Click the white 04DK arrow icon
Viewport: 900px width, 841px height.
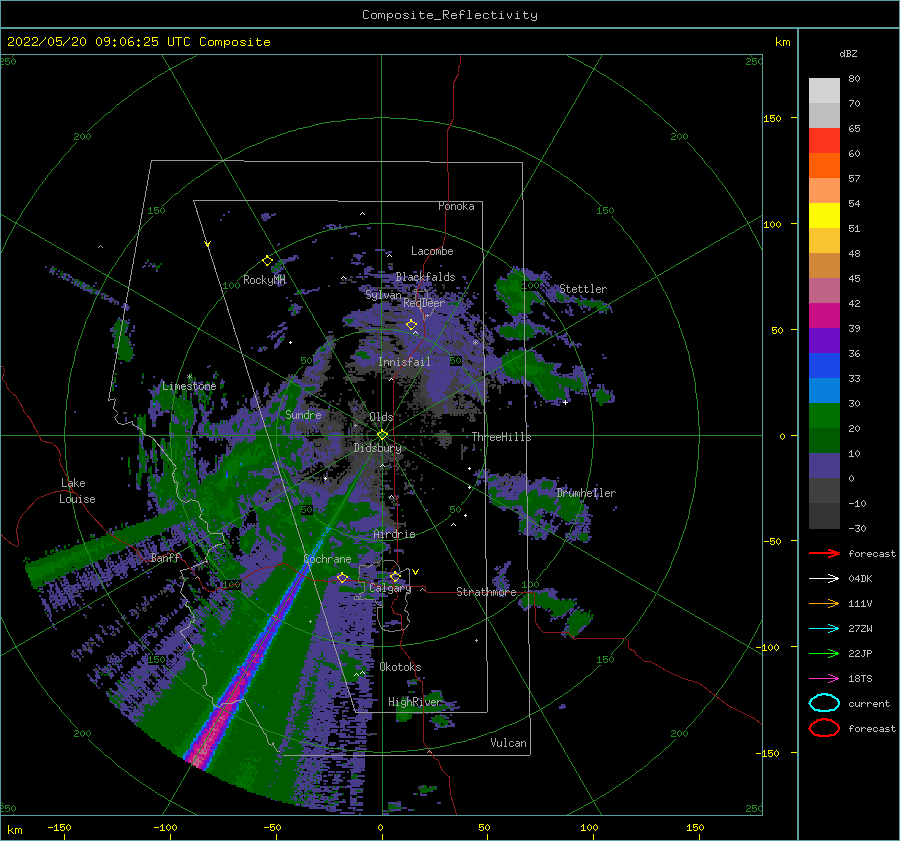tap(824, 579)
